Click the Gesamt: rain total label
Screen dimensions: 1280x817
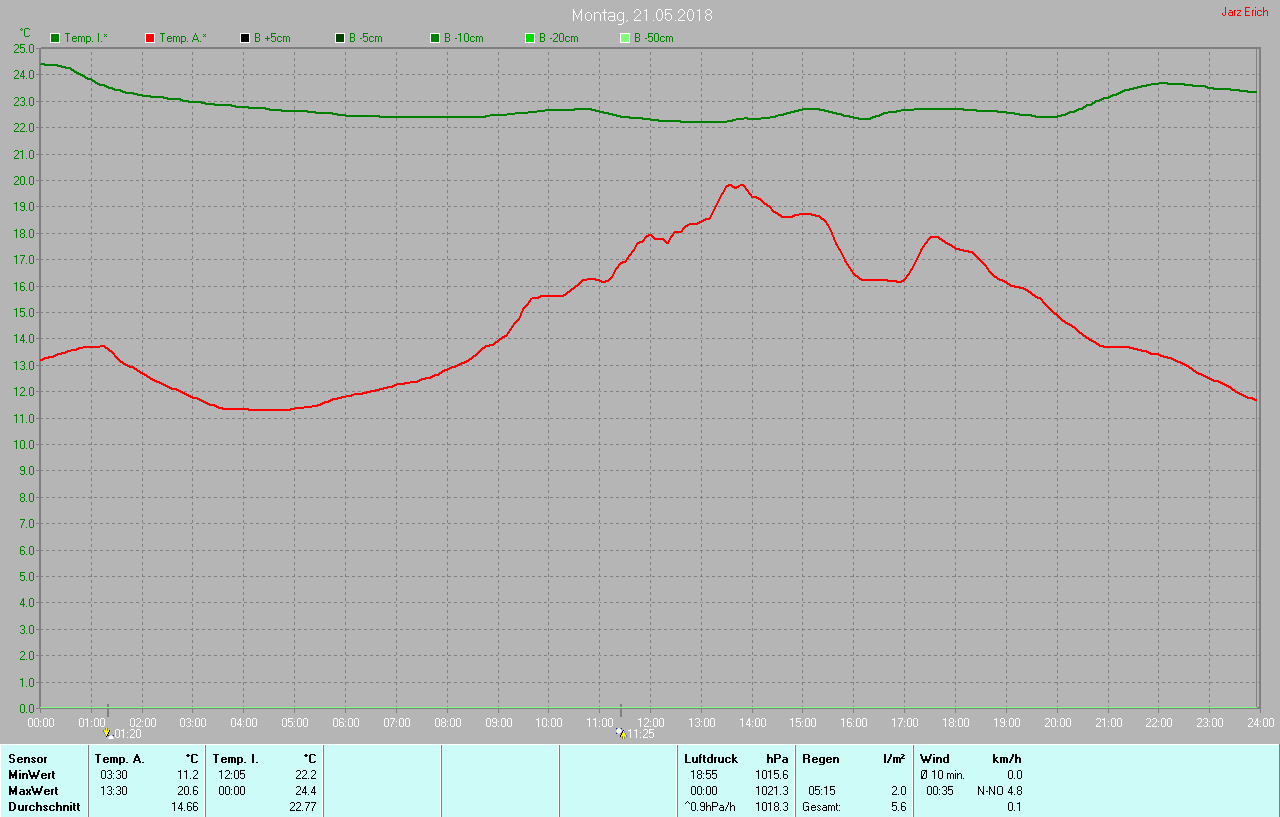(x=821, y=807)
